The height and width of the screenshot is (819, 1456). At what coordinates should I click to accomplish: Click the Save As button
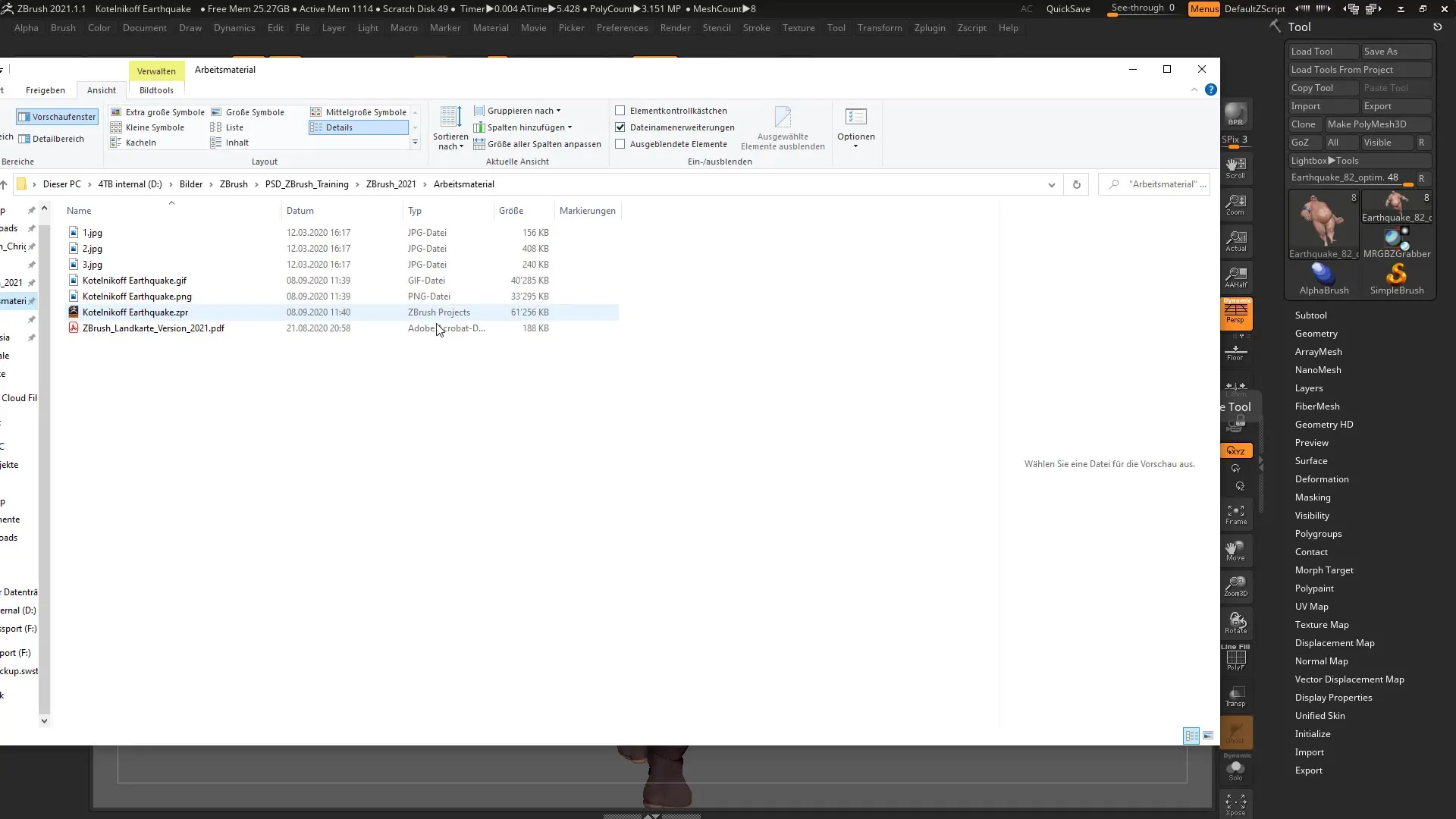(1396, 52)
